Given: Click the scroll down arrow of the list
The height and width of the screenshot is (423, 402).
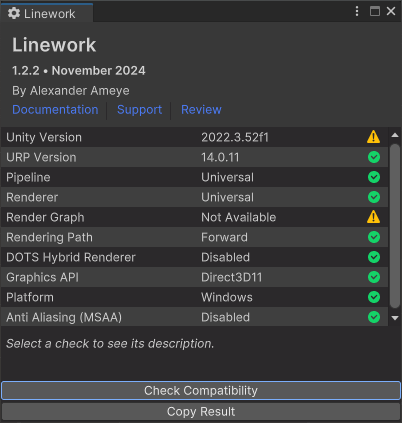Looking at the screenshot, I should click(x=395, y=318).
